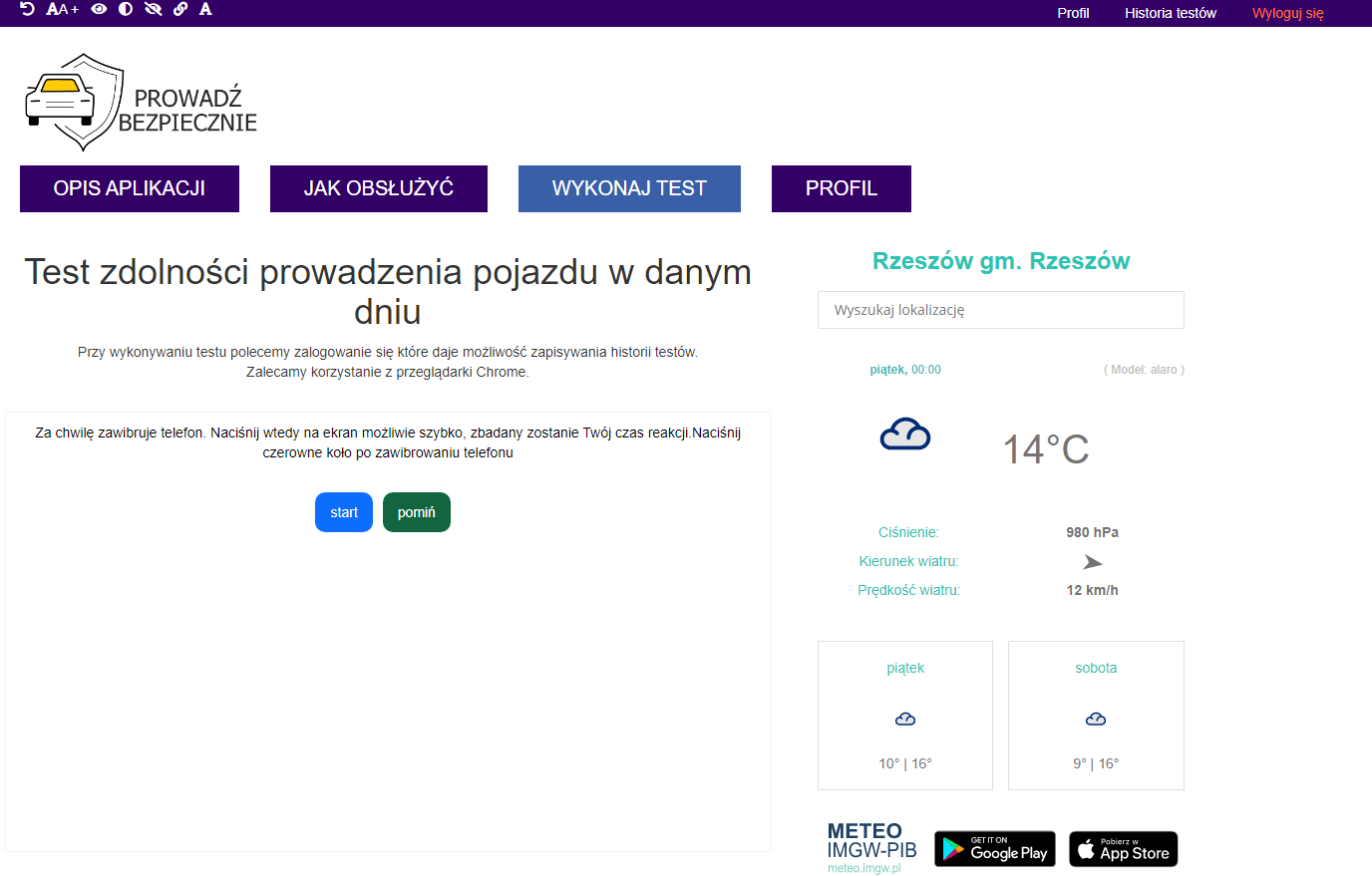Click the Prowadź Bezpiecznie car logo
Viewport: 1372px width, 876px height.
141,103
